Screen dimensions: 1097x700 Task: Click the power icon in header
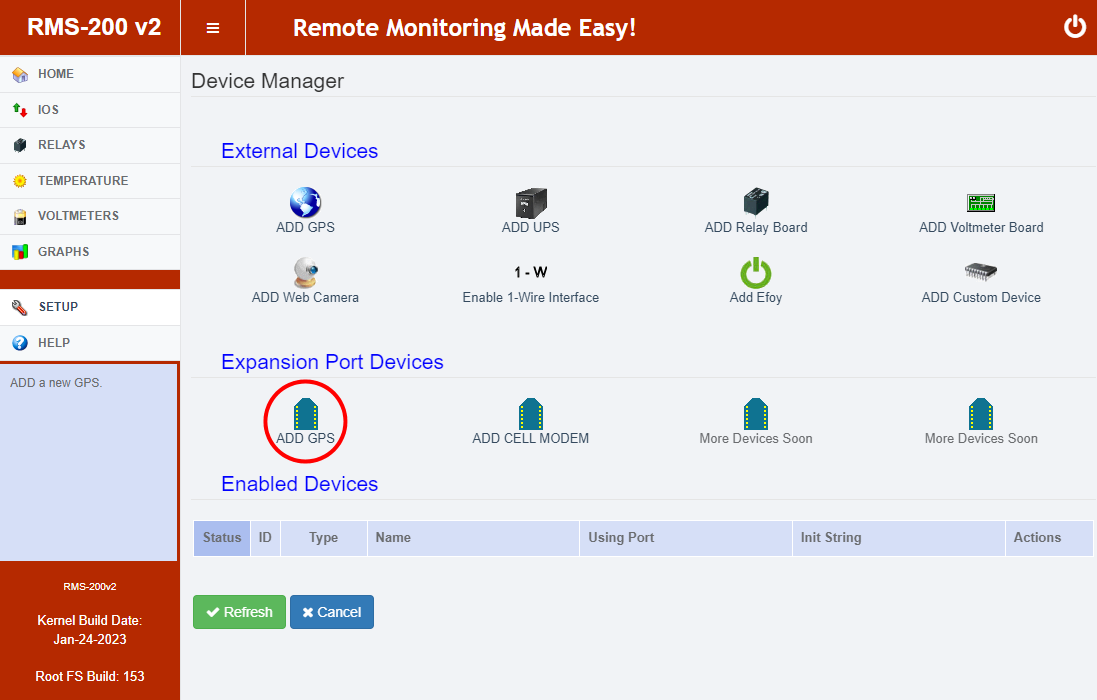[1074, 27]
